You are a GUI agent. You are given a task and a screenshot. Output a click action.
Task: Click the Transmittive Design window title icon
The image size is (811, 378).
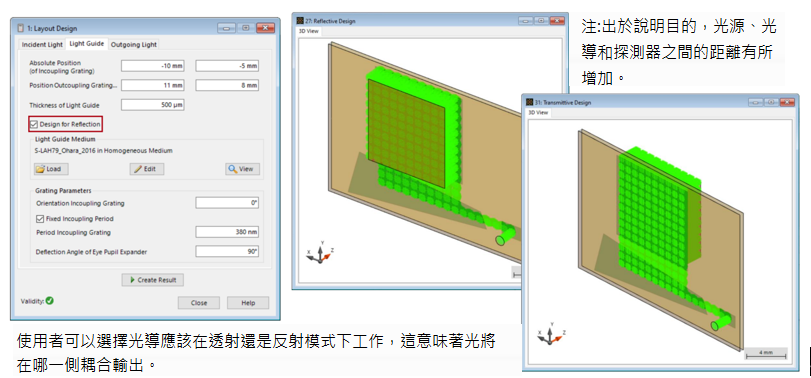[530, 102]
